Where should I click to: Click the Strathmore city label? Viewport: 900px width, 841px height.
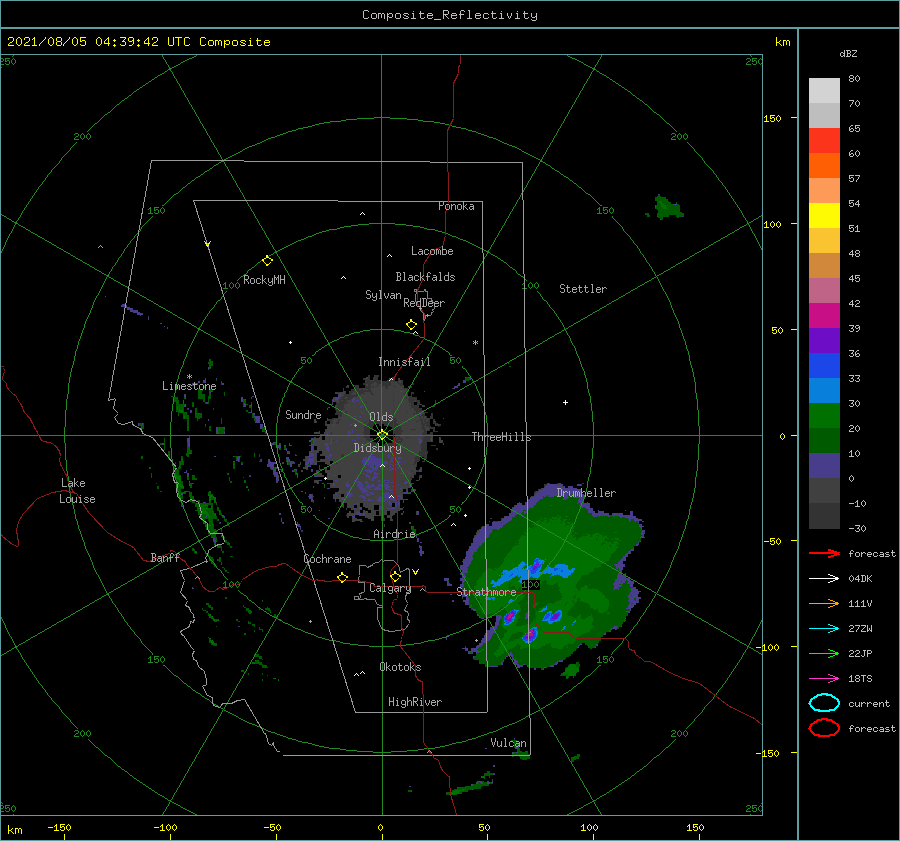tap(486, 592)
